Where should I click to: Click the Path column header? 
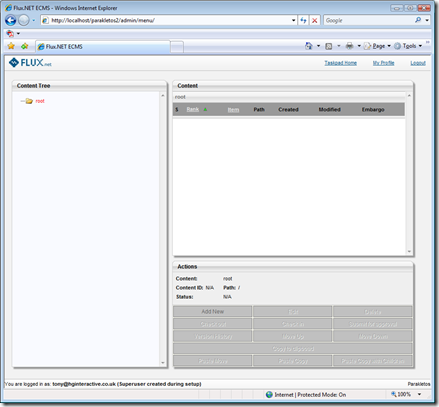point(259,109)
